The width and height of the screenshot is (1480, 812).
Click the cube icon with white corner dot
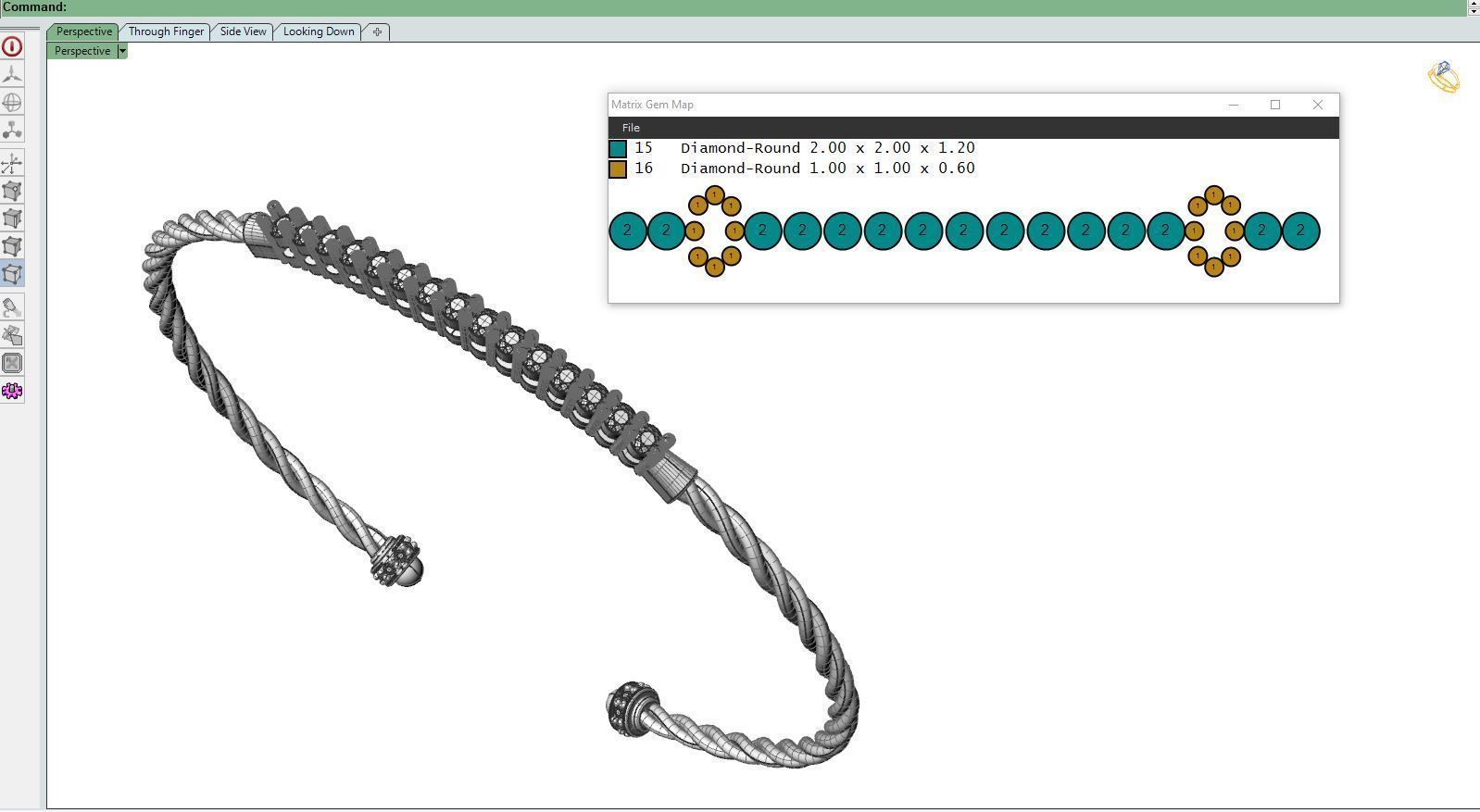tap(12, 192)
